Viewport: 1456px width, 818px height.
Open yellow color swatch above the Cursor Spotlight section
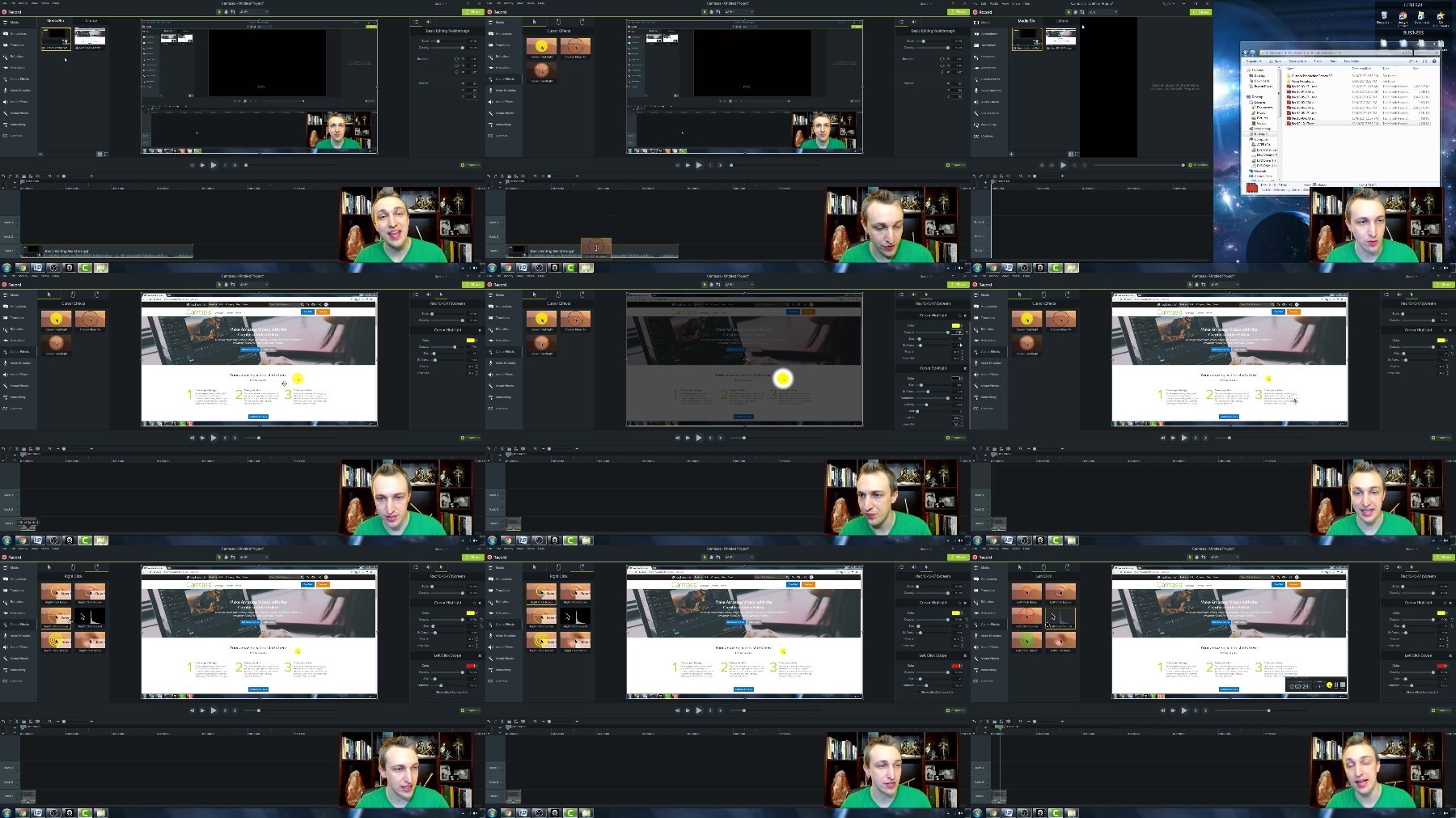point(956,326)
